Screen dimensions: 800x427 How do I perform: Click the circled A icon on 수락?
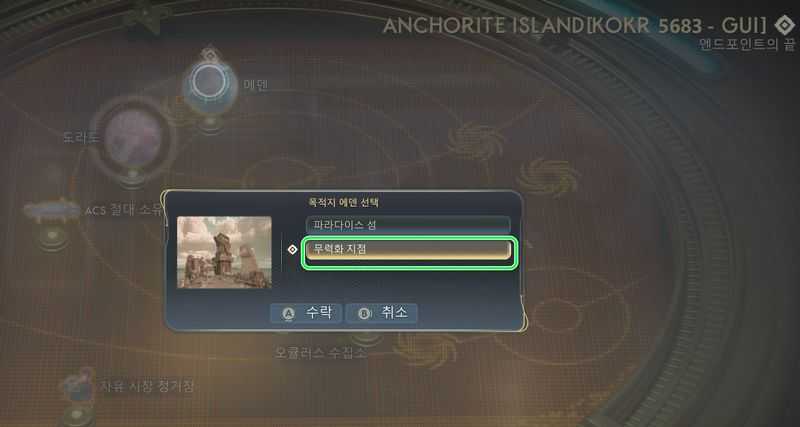point(288,314)
